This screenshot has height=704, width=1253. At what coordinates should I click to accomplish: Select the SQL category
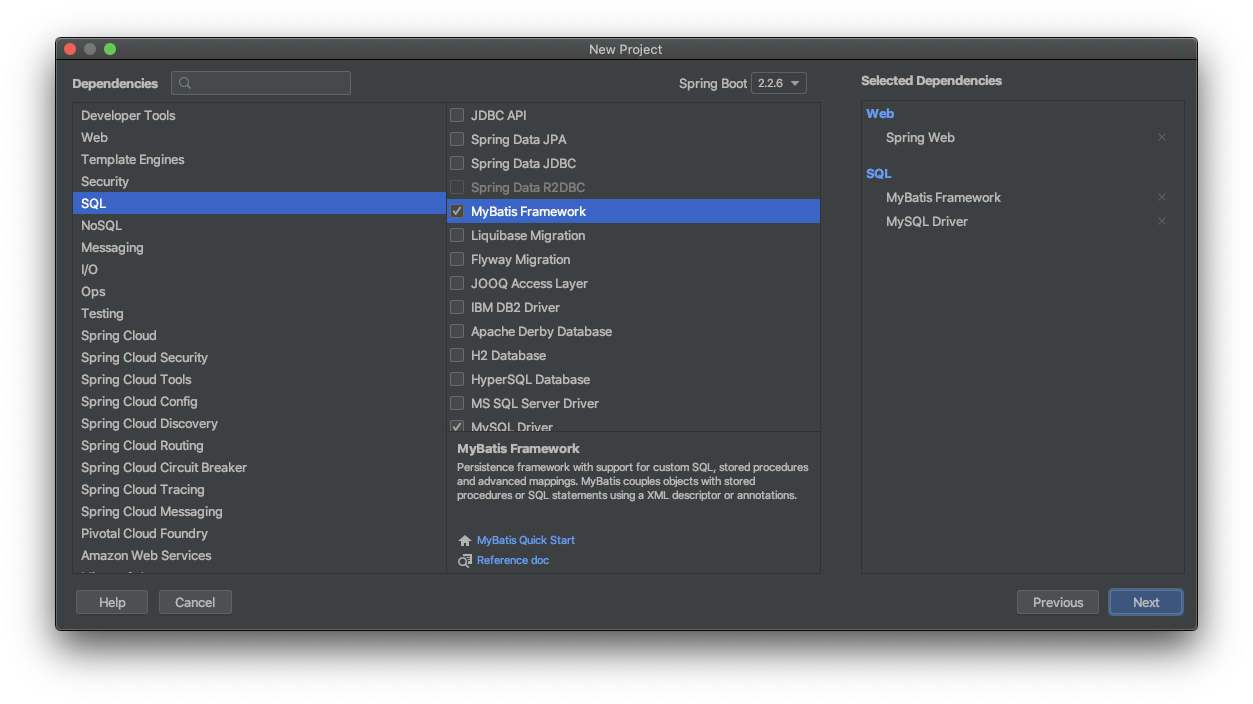click(x=259, y=204)
